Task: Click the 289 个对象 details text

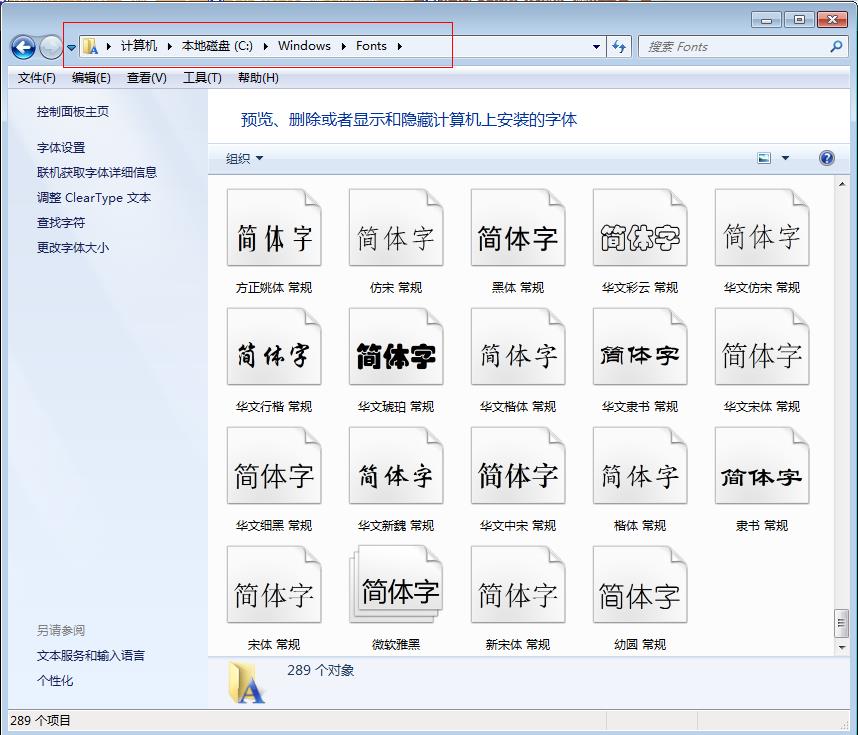Action: click(x=321, y=670)
